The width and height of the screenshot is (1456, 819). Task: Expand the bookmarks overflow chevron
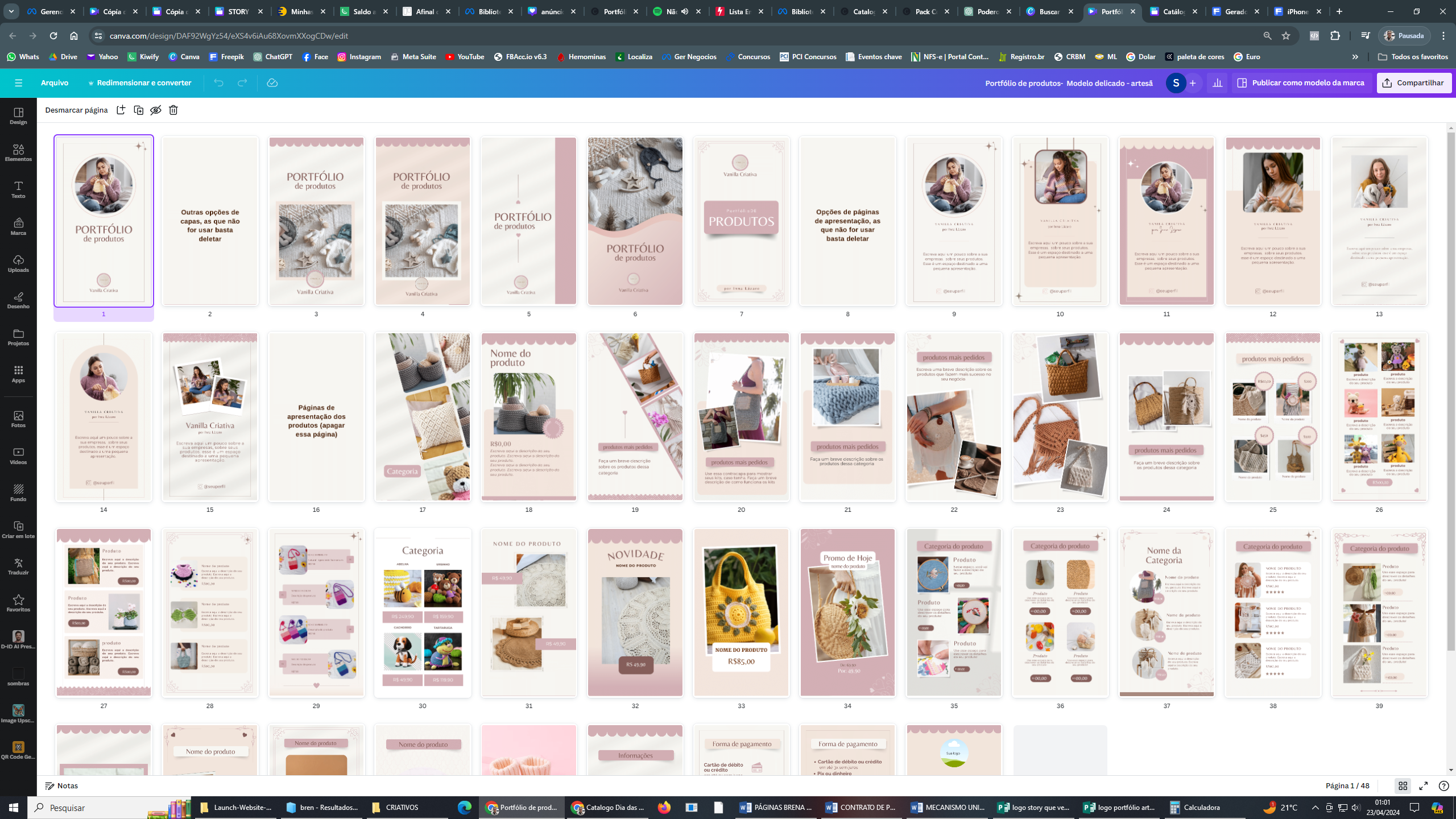pos(1355,57)
